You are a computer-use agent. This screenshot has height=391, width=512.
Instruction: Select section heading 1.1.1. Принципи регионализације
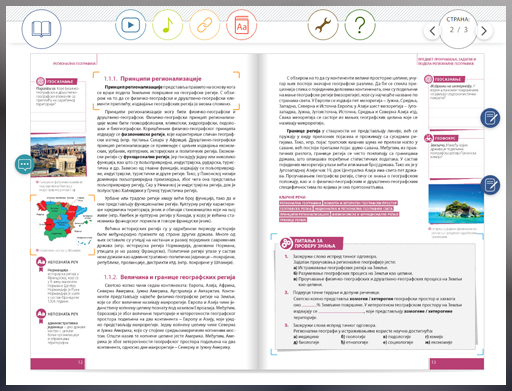(152, 79)
